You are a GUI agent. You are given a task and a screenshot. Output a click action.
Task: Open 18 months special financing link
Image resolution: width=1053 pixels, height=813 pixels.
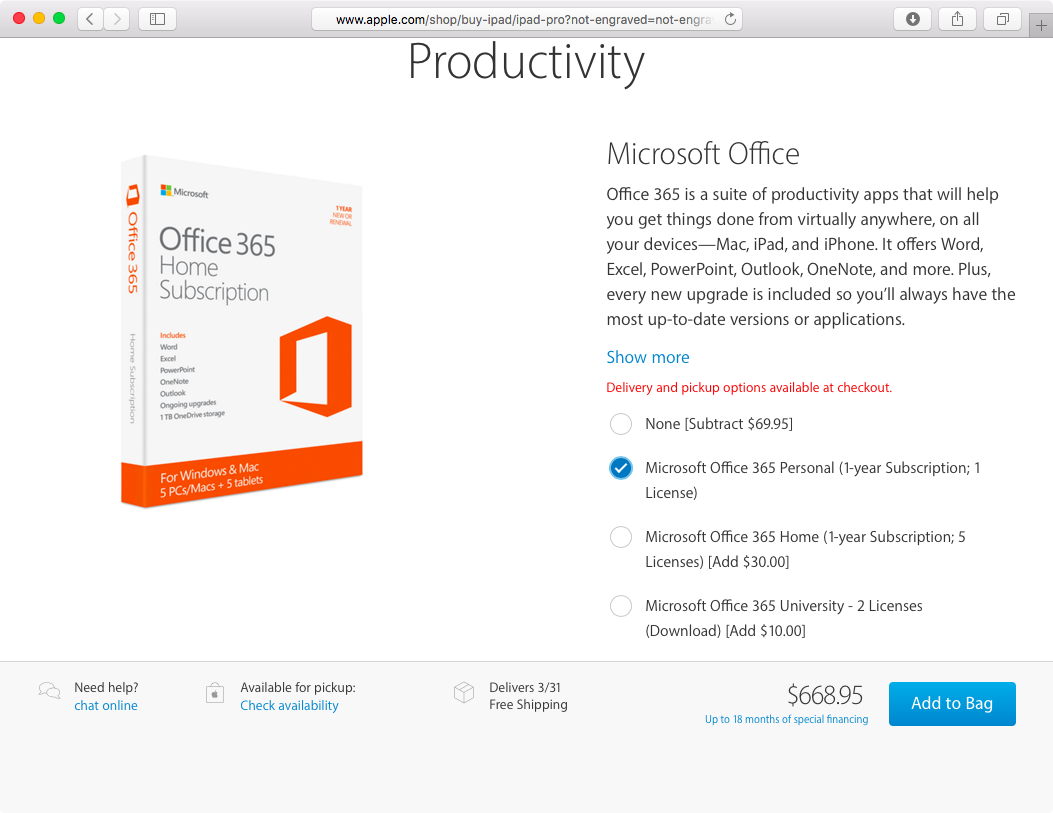pyautogui.click(x=786, y=719)
